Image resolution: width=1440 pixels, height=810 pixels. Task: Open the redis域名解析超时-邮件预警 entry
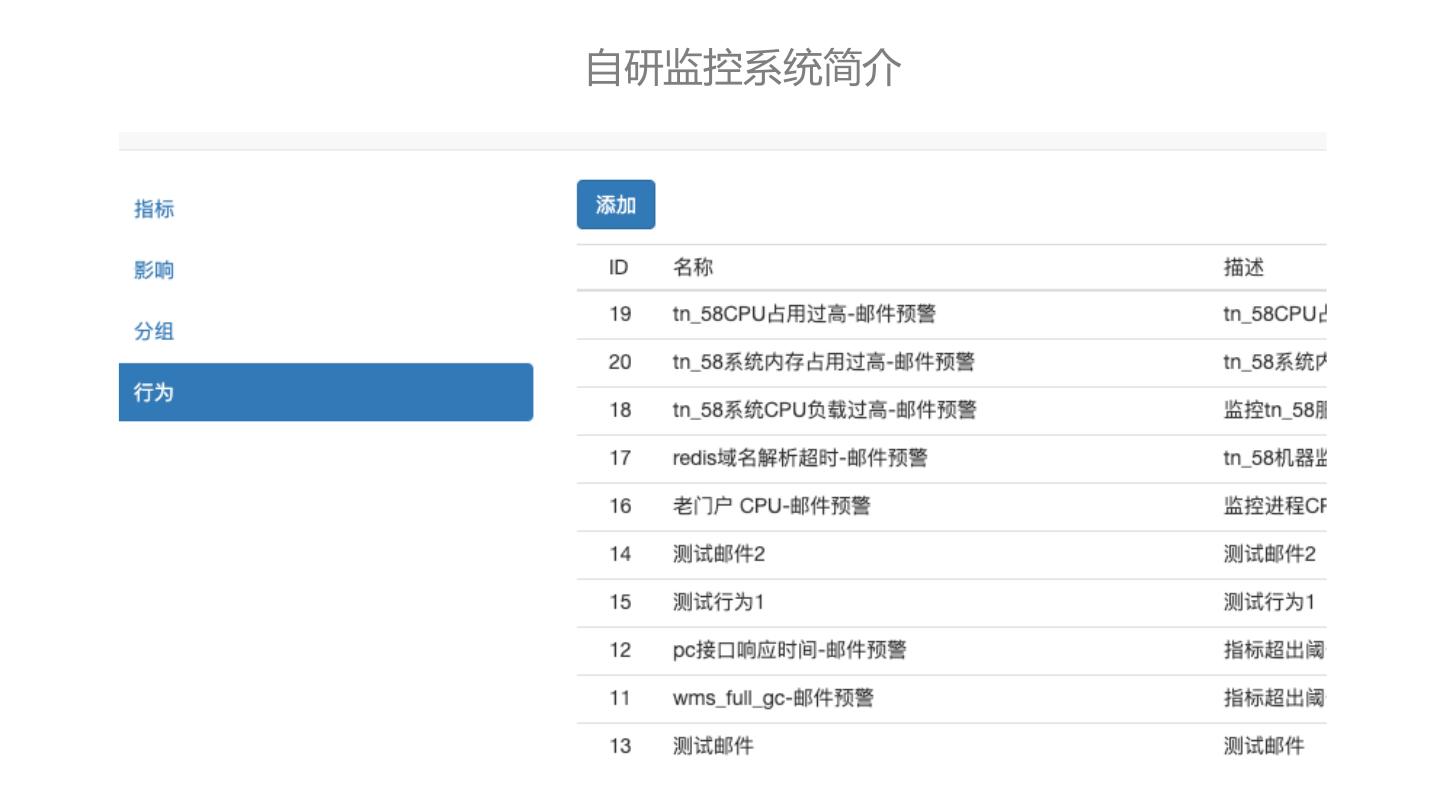(x=800, y=458)
